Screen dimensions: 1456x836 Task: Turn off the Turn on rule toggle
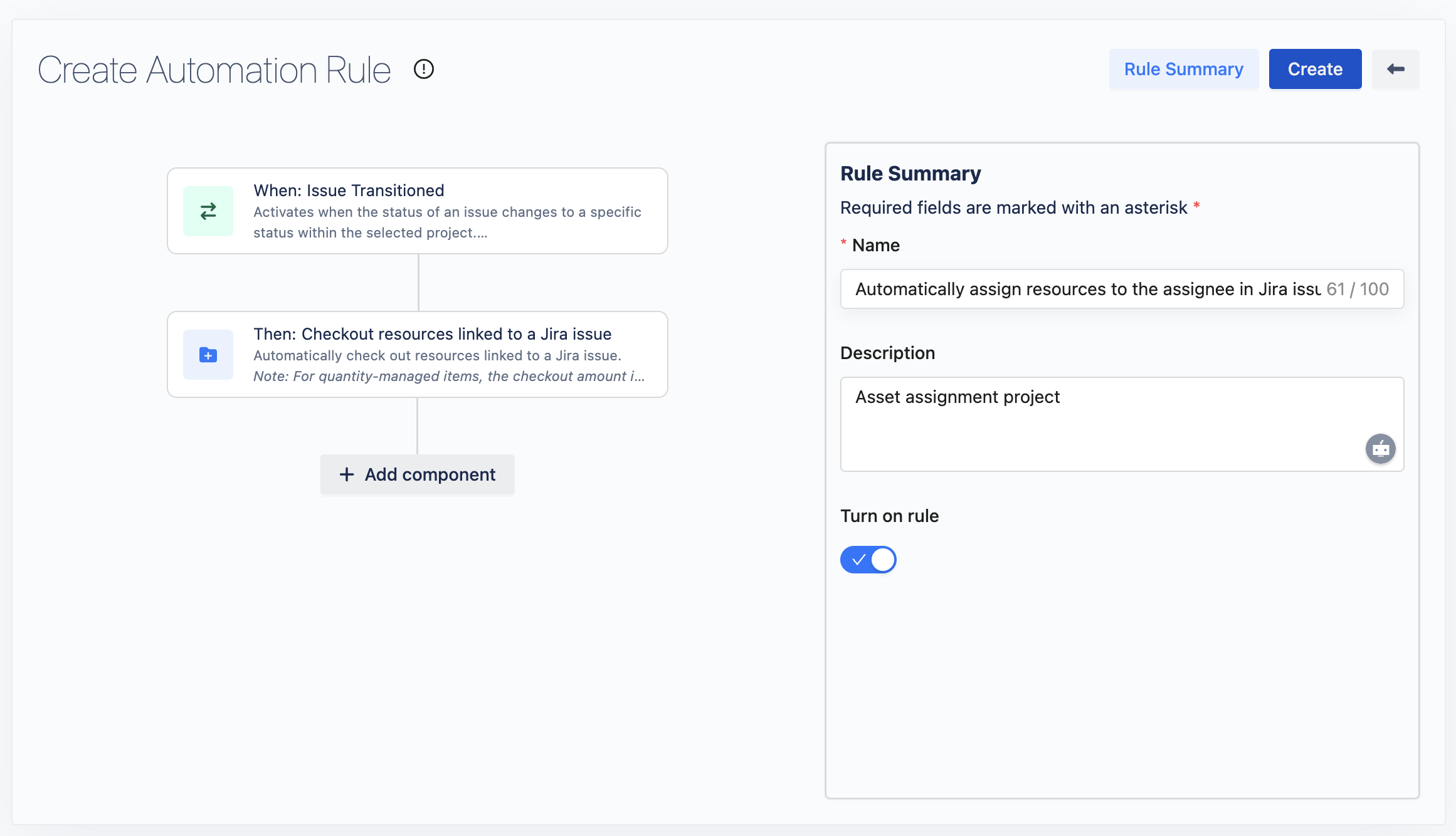tap(868, 560)
